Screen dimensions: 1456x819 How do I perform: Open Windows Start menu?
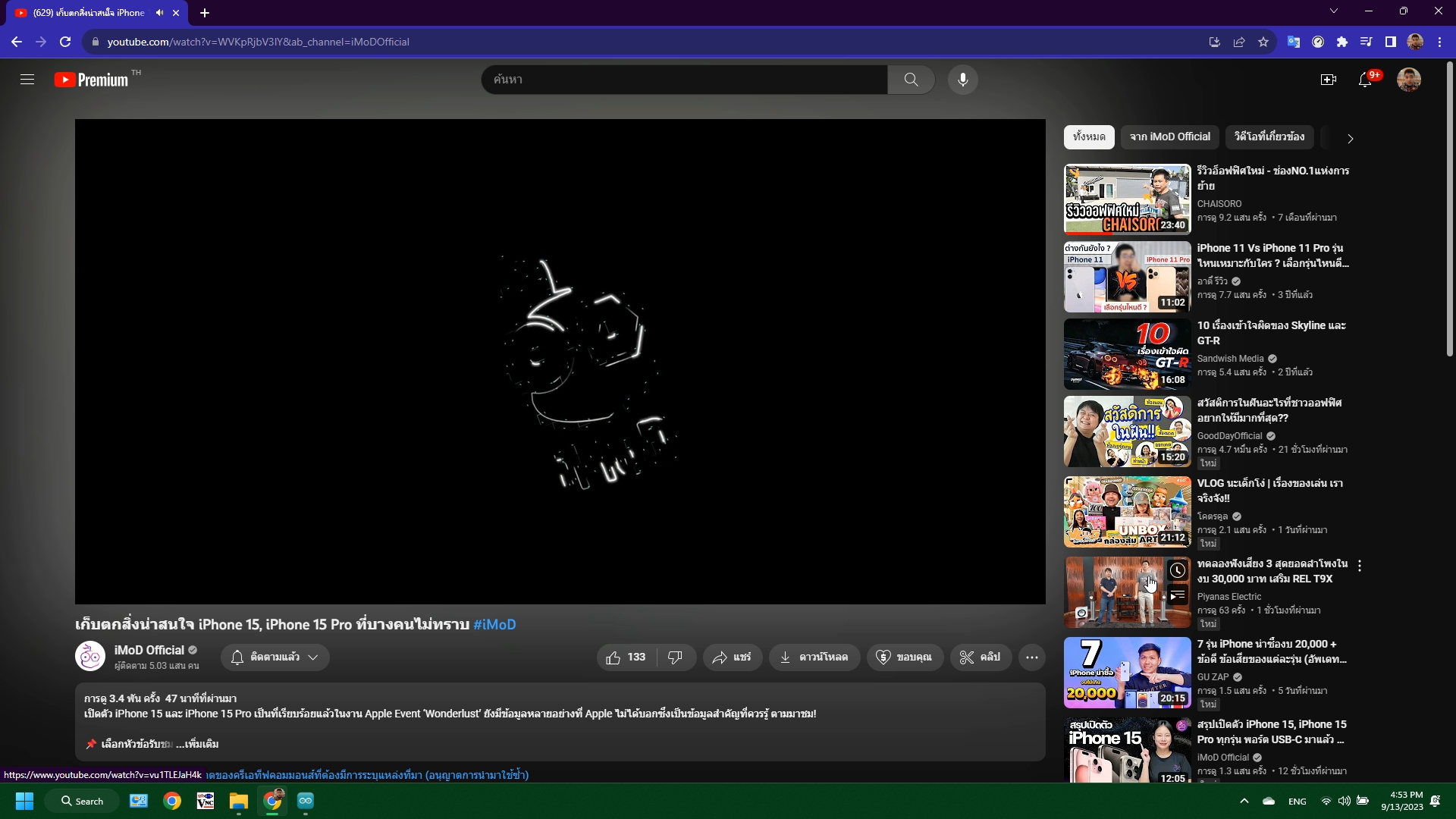(x=24, y=801)
